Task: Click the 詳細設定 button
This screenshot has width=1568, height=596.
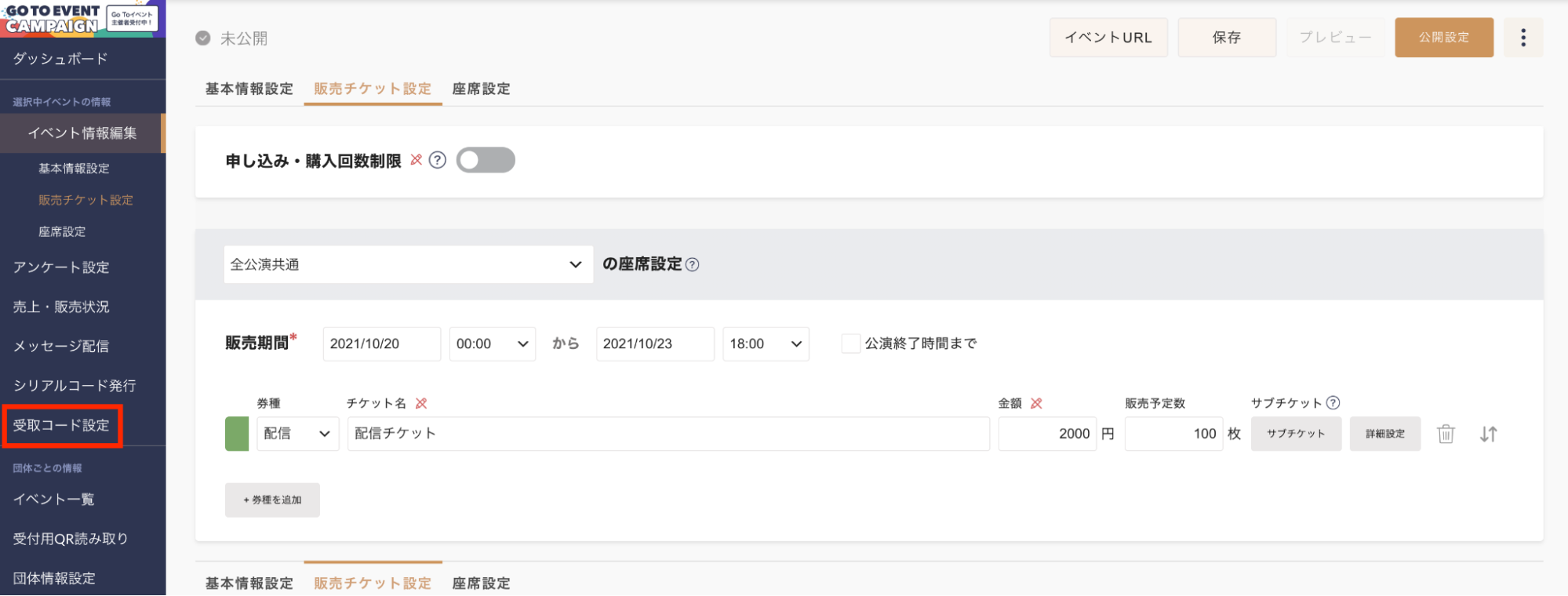Action: click(1385, 434)
